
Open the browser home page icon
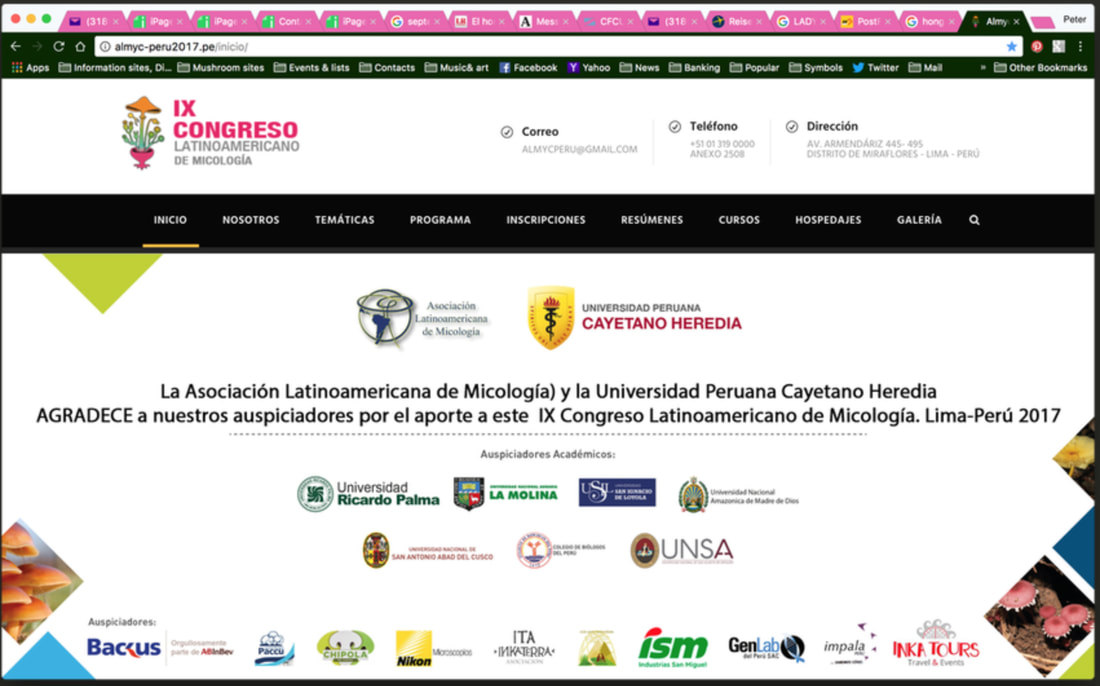[x=80, y=46]
